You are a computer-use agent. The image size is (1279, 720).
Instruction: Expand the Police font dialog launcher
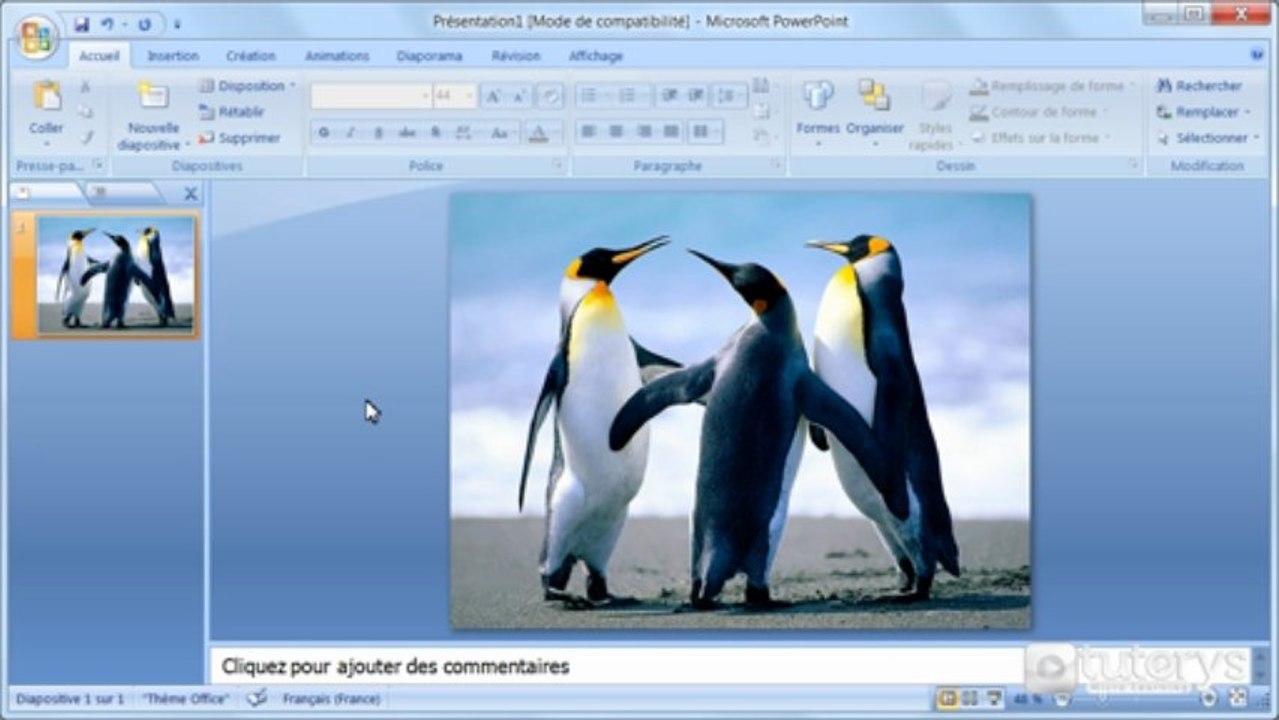(x=558, y=164)
